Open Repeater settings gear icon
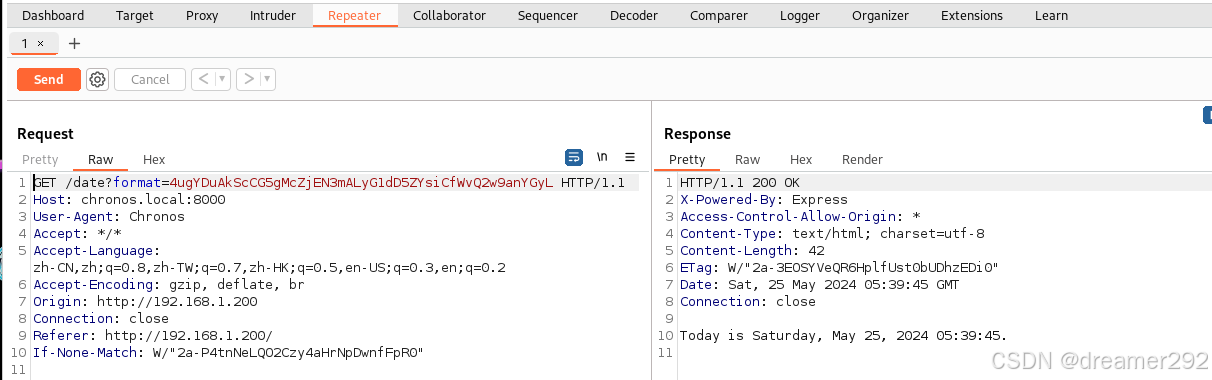 [x=97, y=80]
